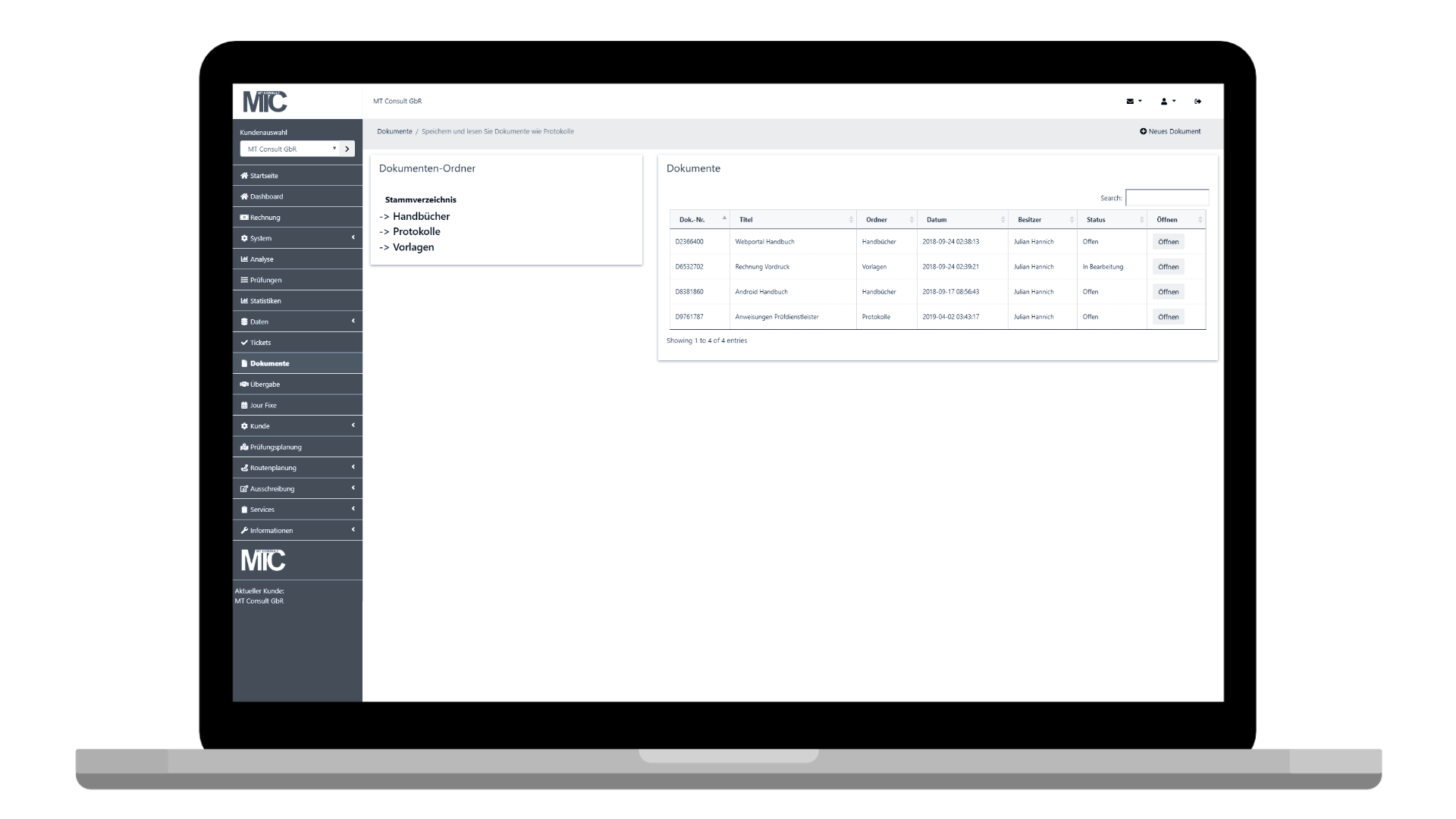
Task: Expand the Routenplanung submenu chevron
Action: click(x=353, y=467)
